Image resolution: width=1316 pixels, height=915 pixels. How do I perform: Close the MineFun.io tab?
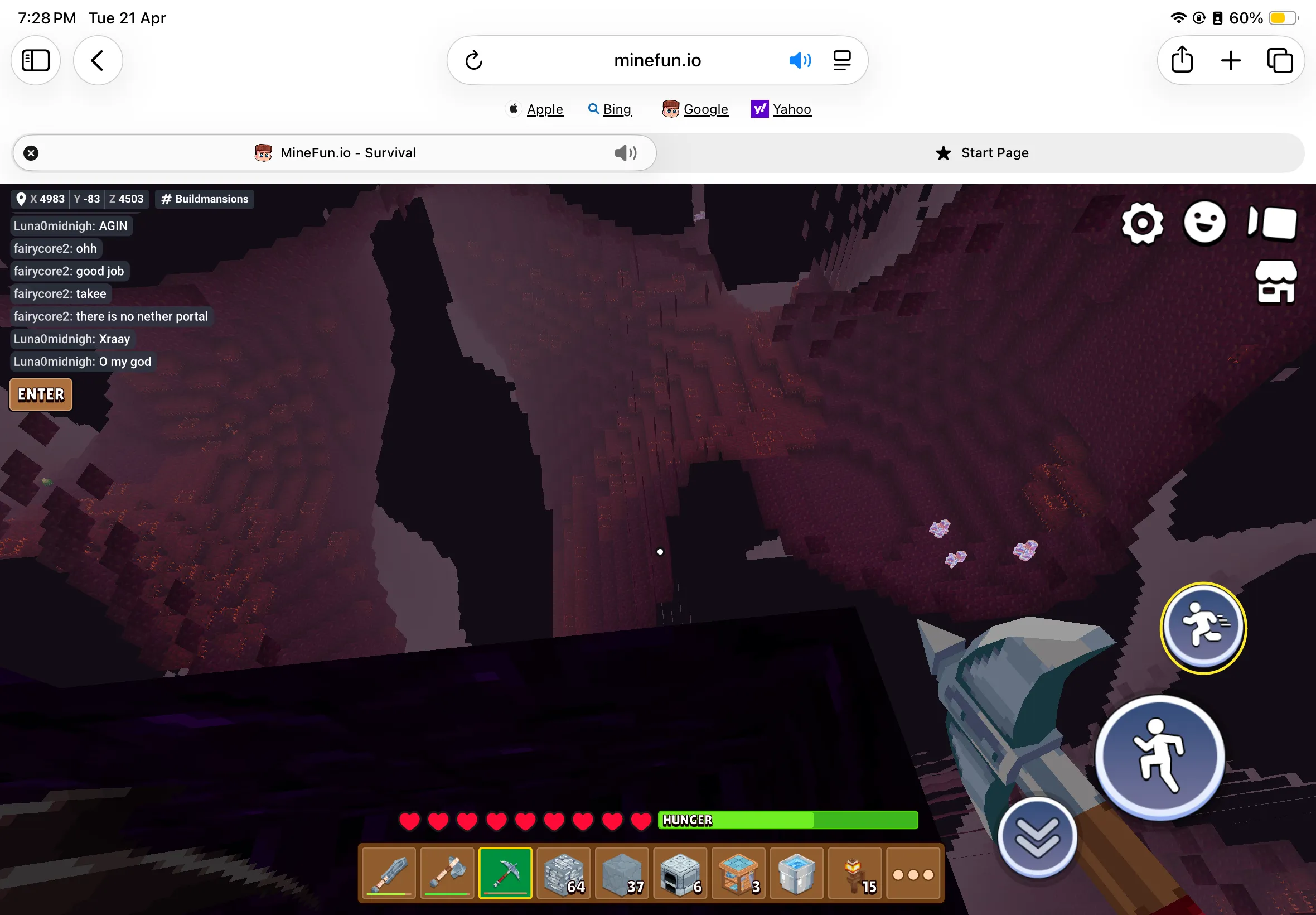(x=31, y=153)
